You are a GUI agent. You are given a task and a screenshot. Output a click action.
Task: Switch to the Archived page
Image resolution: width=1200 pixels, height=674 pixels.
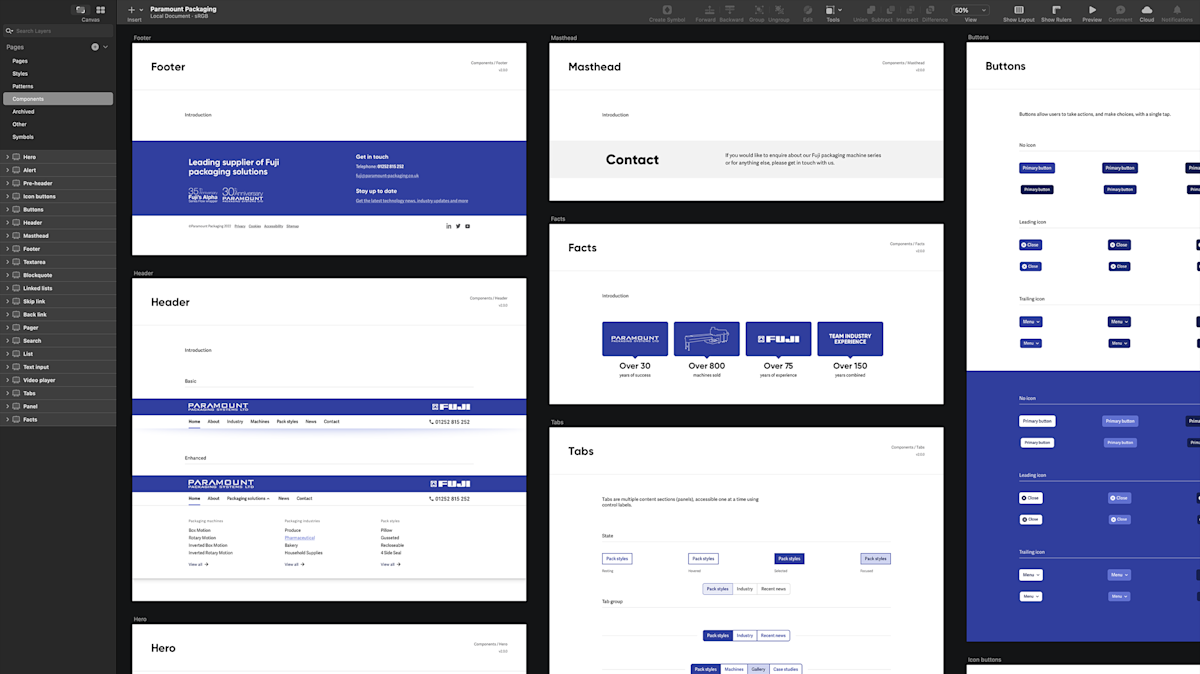pyautogui.click(x=23, y=112)
